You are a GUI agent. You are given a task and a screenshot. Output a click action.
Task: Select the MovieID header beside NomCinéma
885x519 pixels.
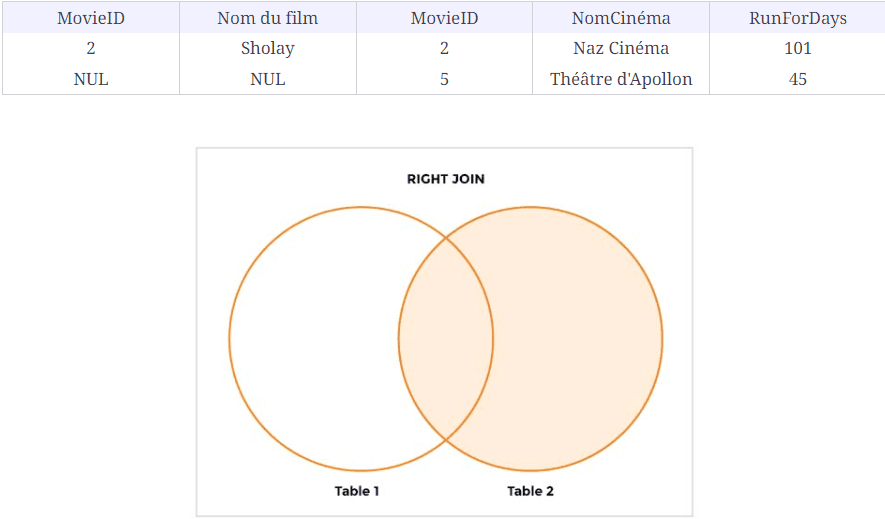(x=444, y=18)
